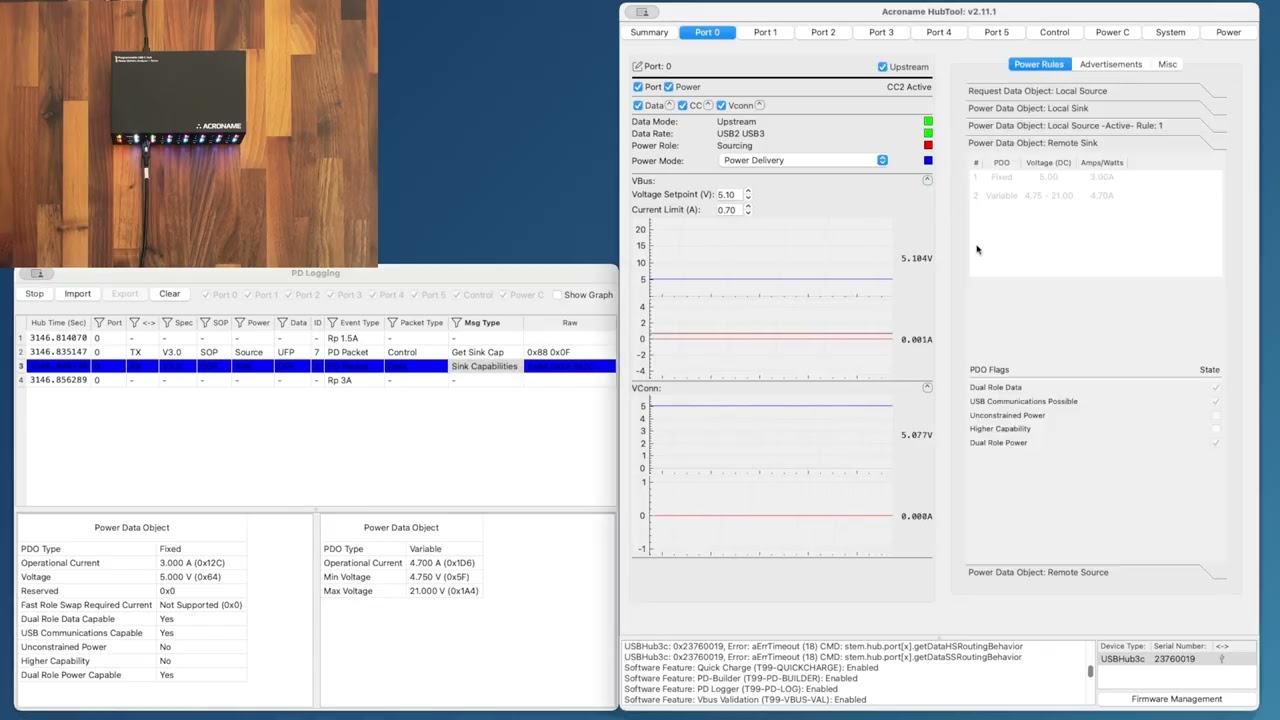The width and height of the screenshot is (1280, 720).
Task: Click the Event Type column filter funnel
Action: point(332,323)
